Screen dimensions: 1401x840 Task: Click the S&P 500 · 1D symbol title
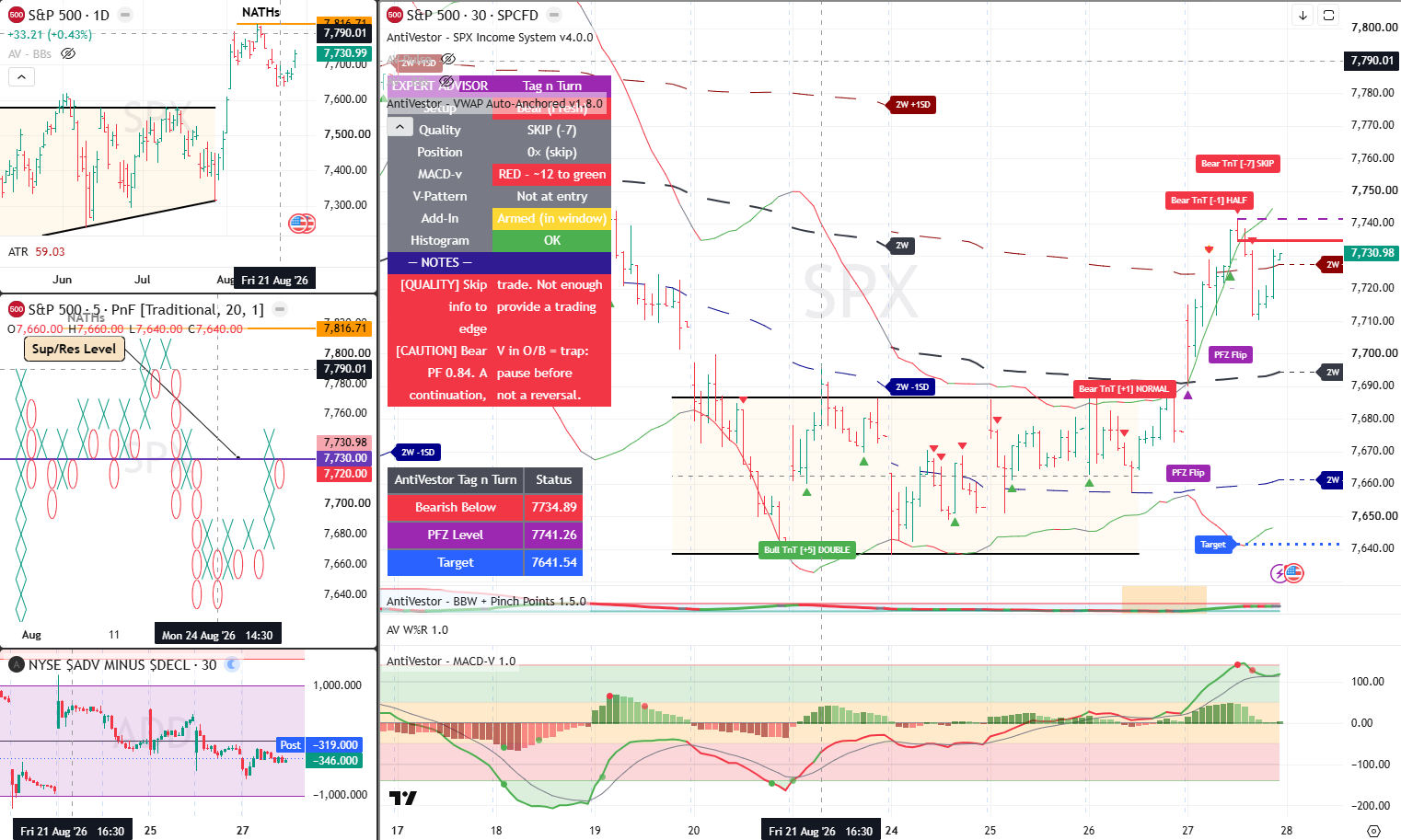point(68,15)
